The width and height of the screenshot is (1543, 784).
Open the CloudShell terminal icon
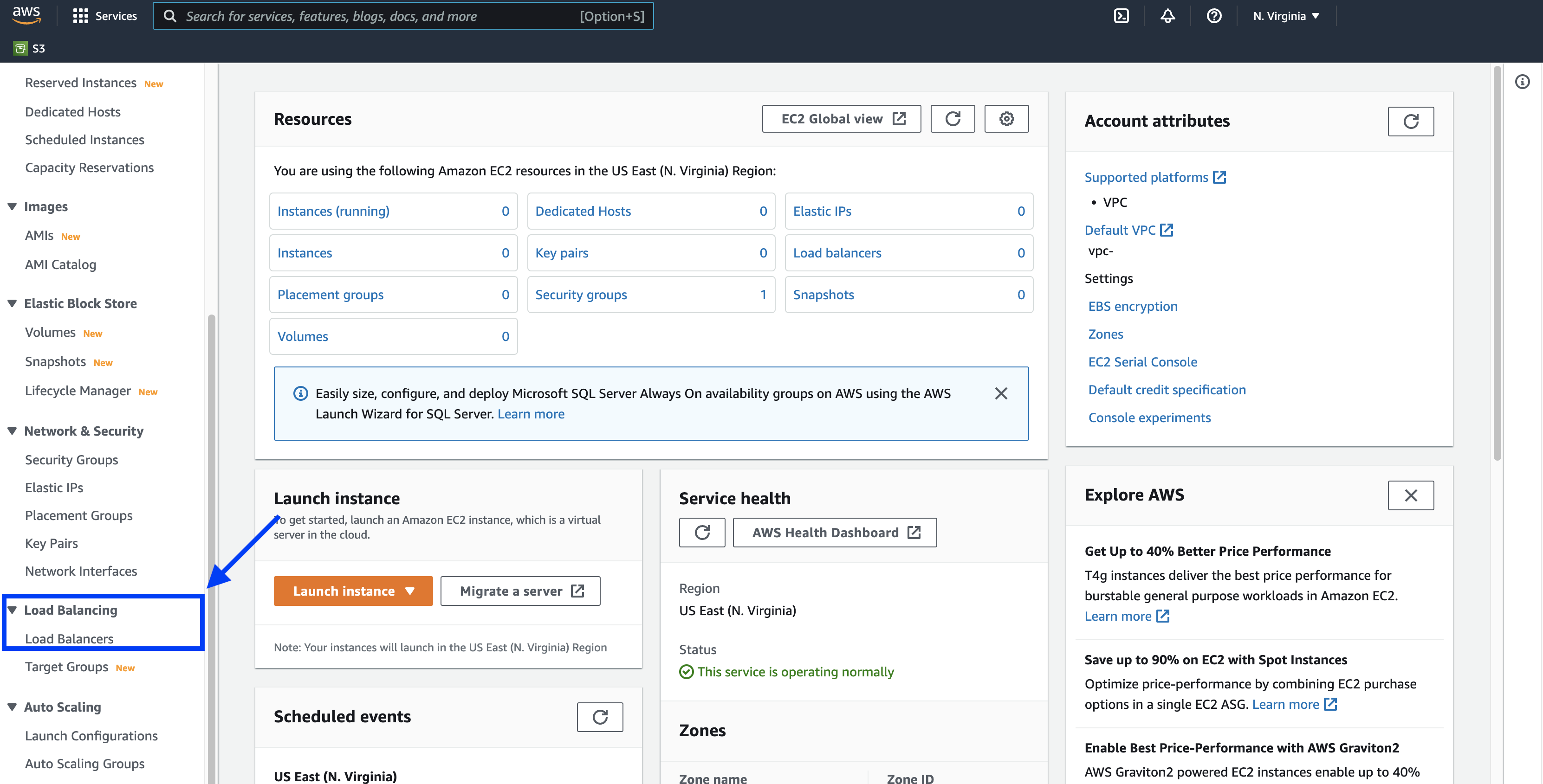point(1122,16)
